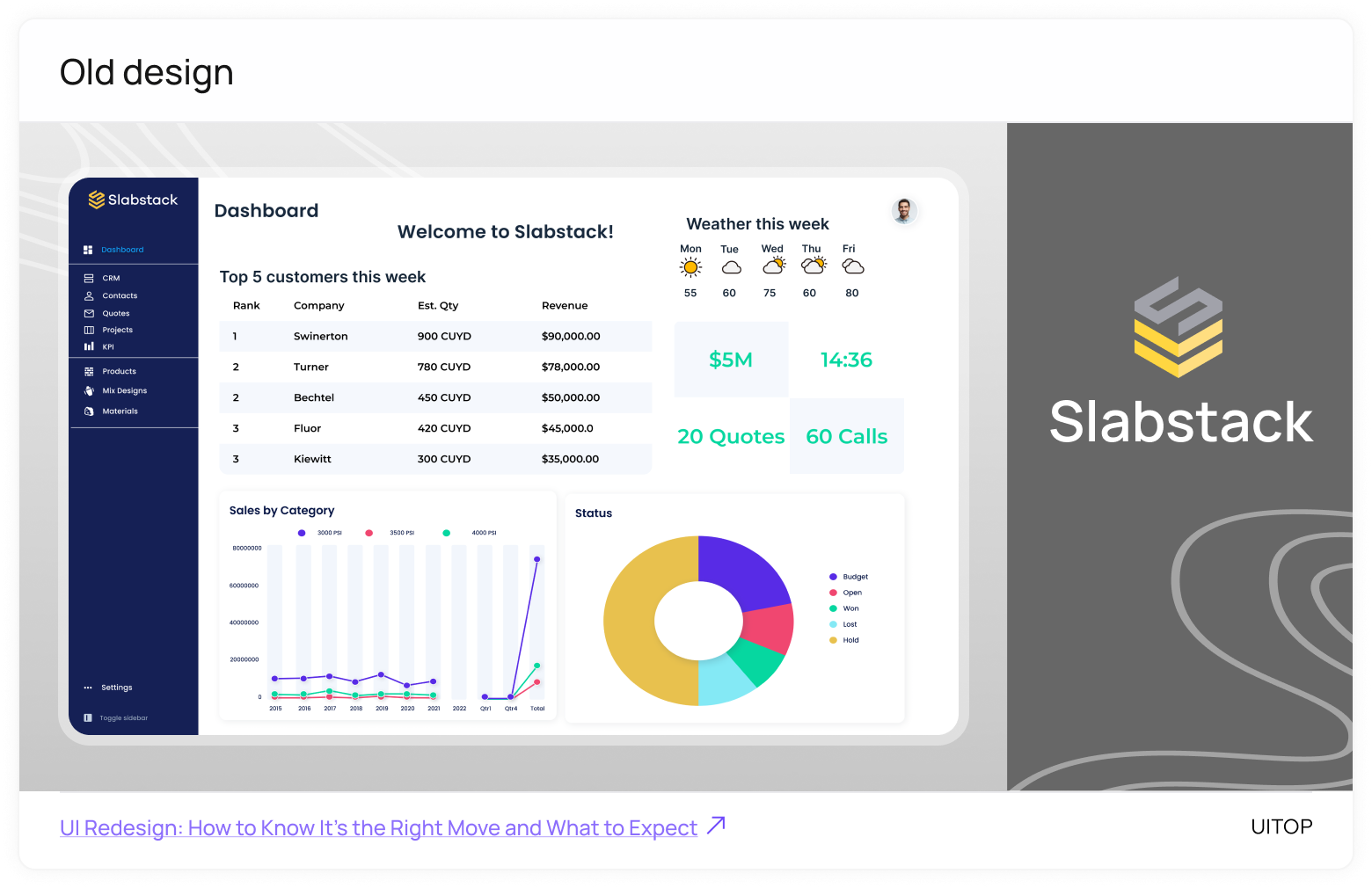Click the 60 Calls stat tile
1372x888 pixels.
(846, 436)
